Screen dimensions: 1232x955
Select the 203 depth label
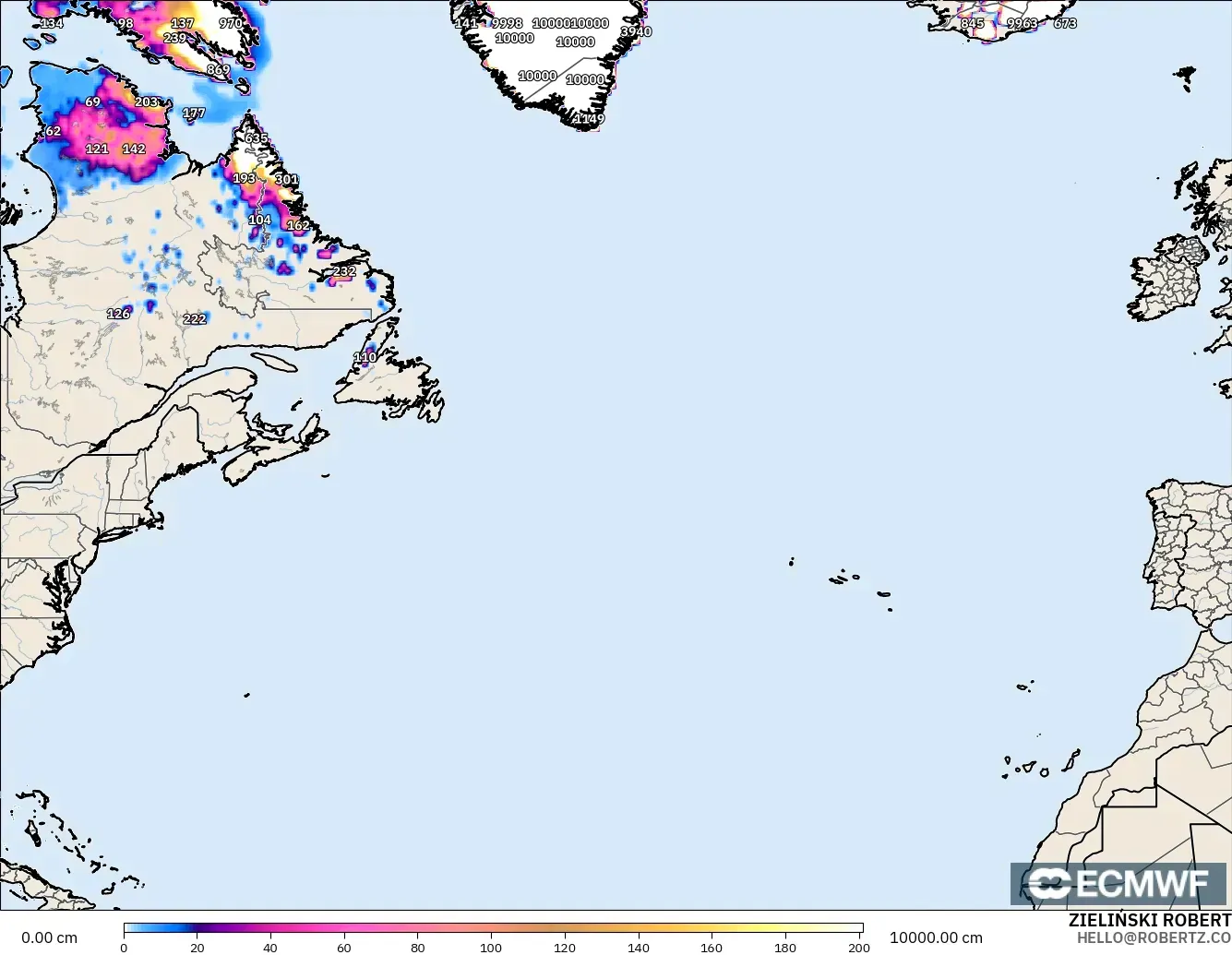coord(147,101)
